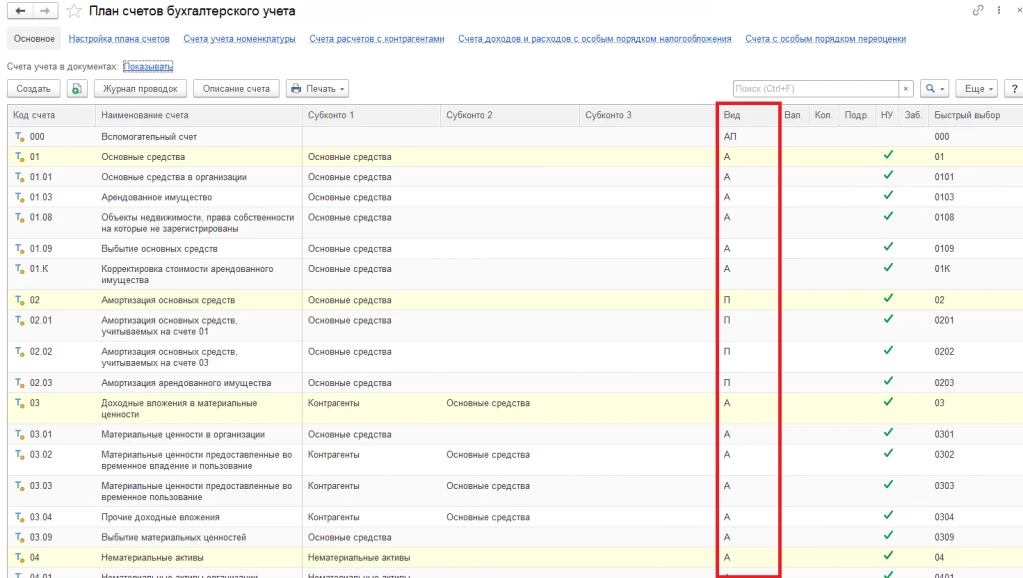This screenshot has width=1023, height=578.
Task: Open Счета с особым порядком переоценки link
Action: pyautogui.click(x=825, y=39)
